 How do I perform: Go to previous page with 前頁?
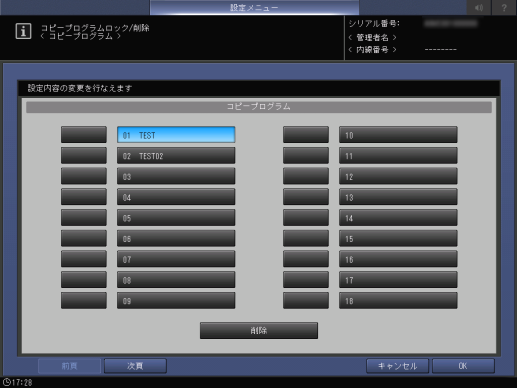point(69,366)
